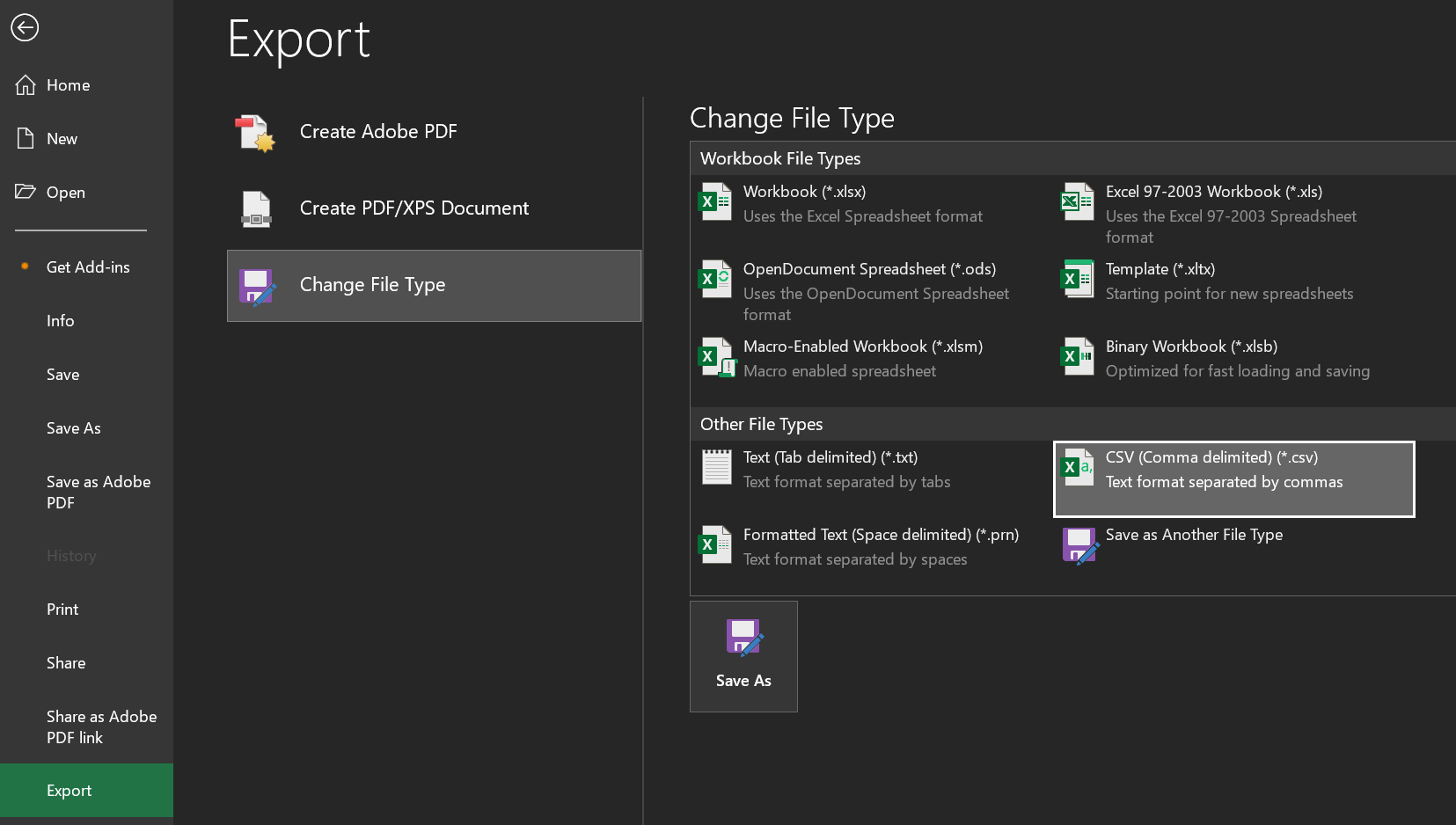
Task: Select Excel 97-2003 Workbook (*.xls) text
Action: tap(1214, 192)
